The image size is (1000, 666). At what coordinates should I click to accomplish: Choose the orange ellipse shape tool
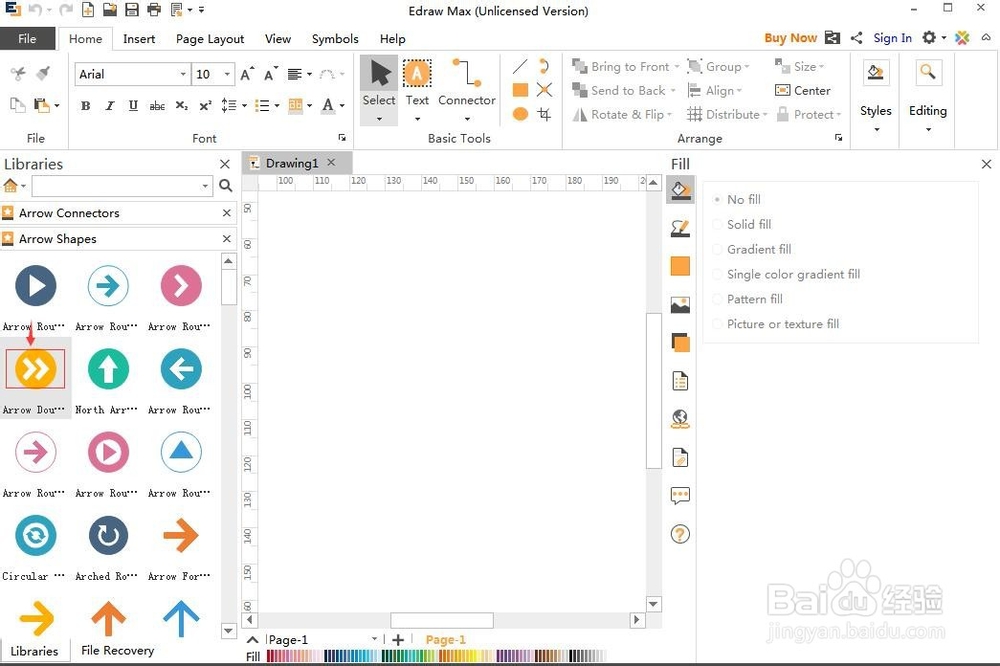[520, 114]
